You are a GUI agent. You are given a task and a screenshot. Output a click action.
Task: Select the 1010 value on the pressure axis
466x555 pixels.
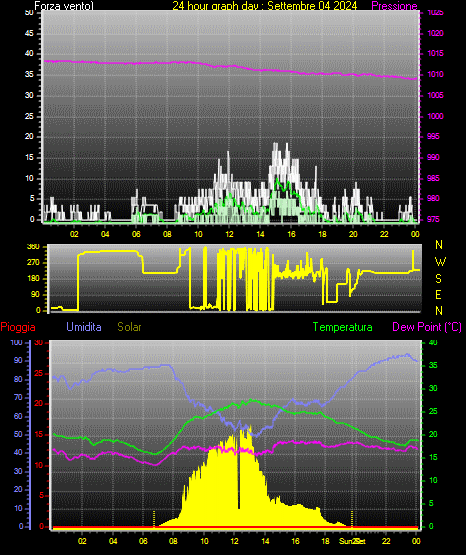click(x=436, y=74)
